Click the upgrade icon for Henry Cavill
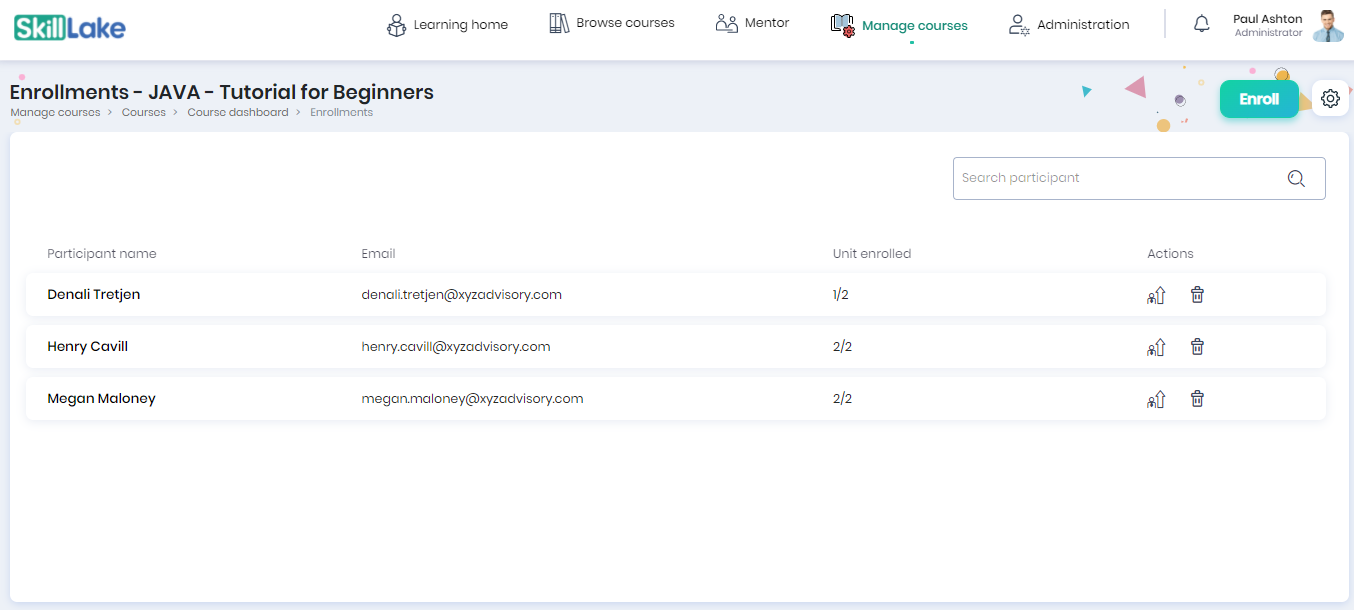Viewport: 1354px width, 610px height. (x=1157, y=347)
